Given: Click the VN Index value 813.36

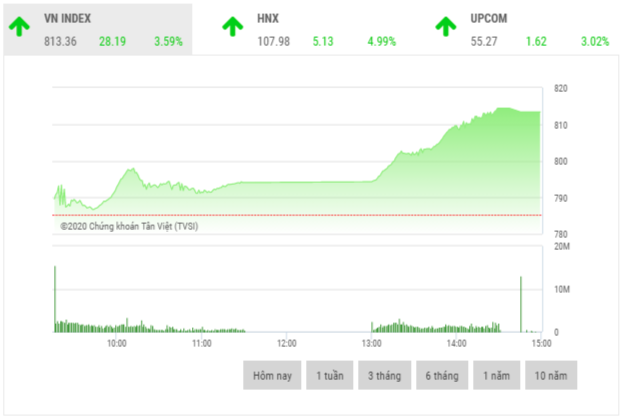Looking at the screenshot, I should (x=61, y=42).
